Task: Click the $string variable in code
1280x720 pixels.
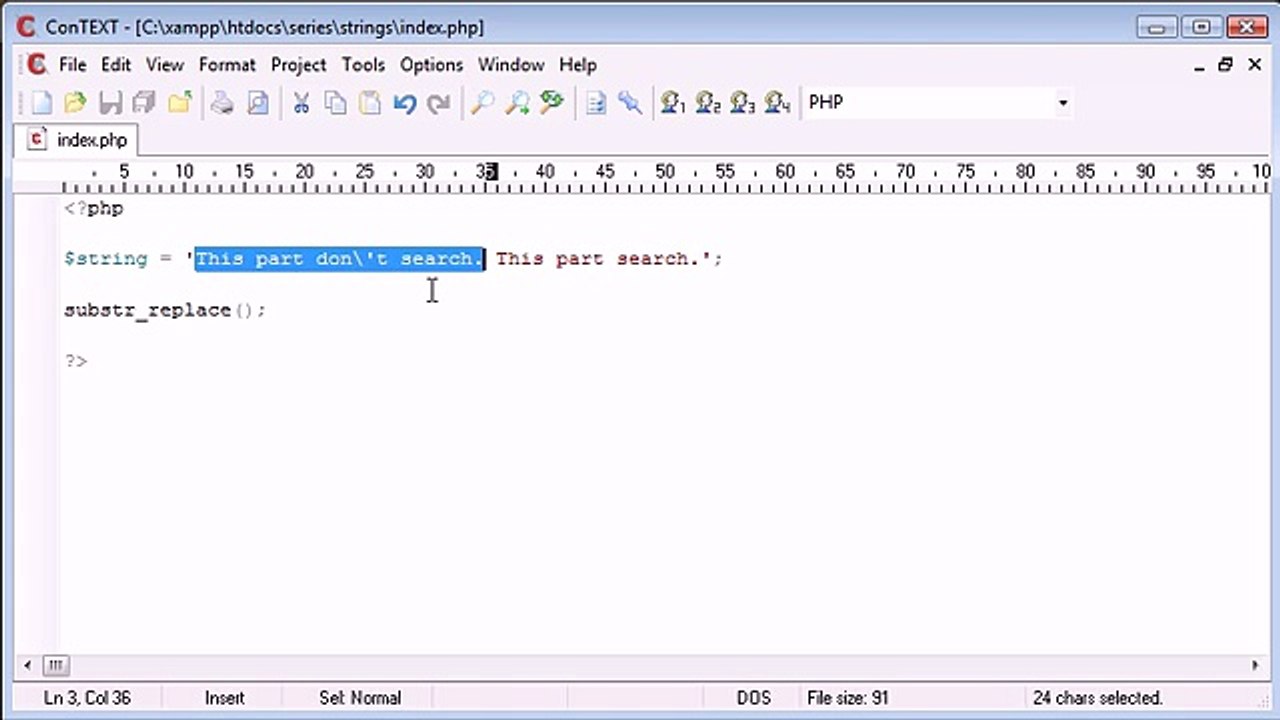Action: pyautogui.click(x=105, y=259)
